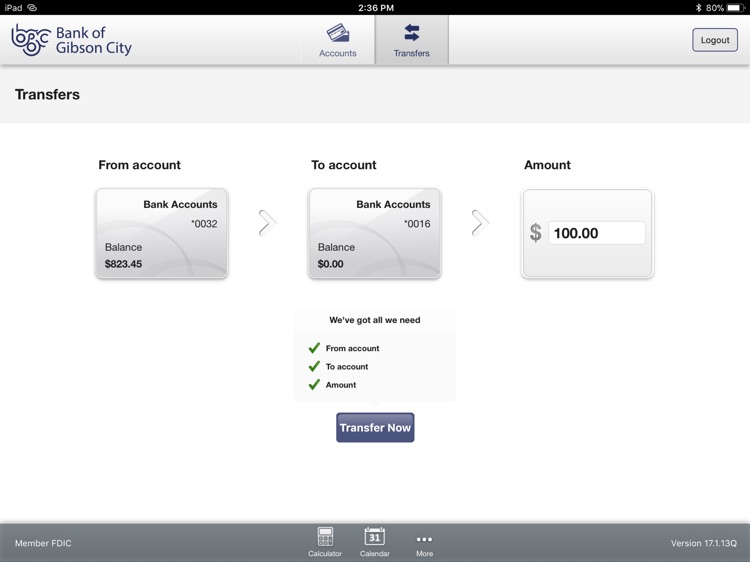Screen dimensions: 750x562
Task: Tap the Logout button
Action: pyautogui.click(x=715, y=40)
